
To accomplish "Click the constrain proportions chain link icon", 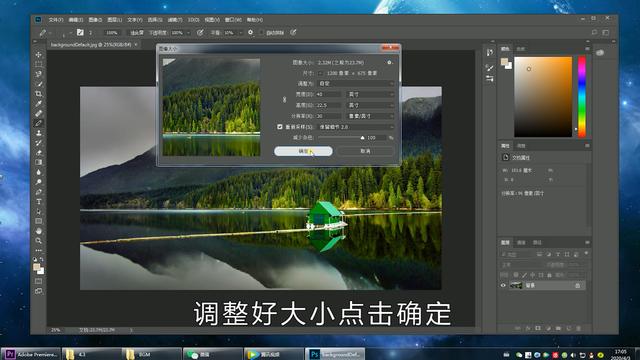I will [284, 100].
